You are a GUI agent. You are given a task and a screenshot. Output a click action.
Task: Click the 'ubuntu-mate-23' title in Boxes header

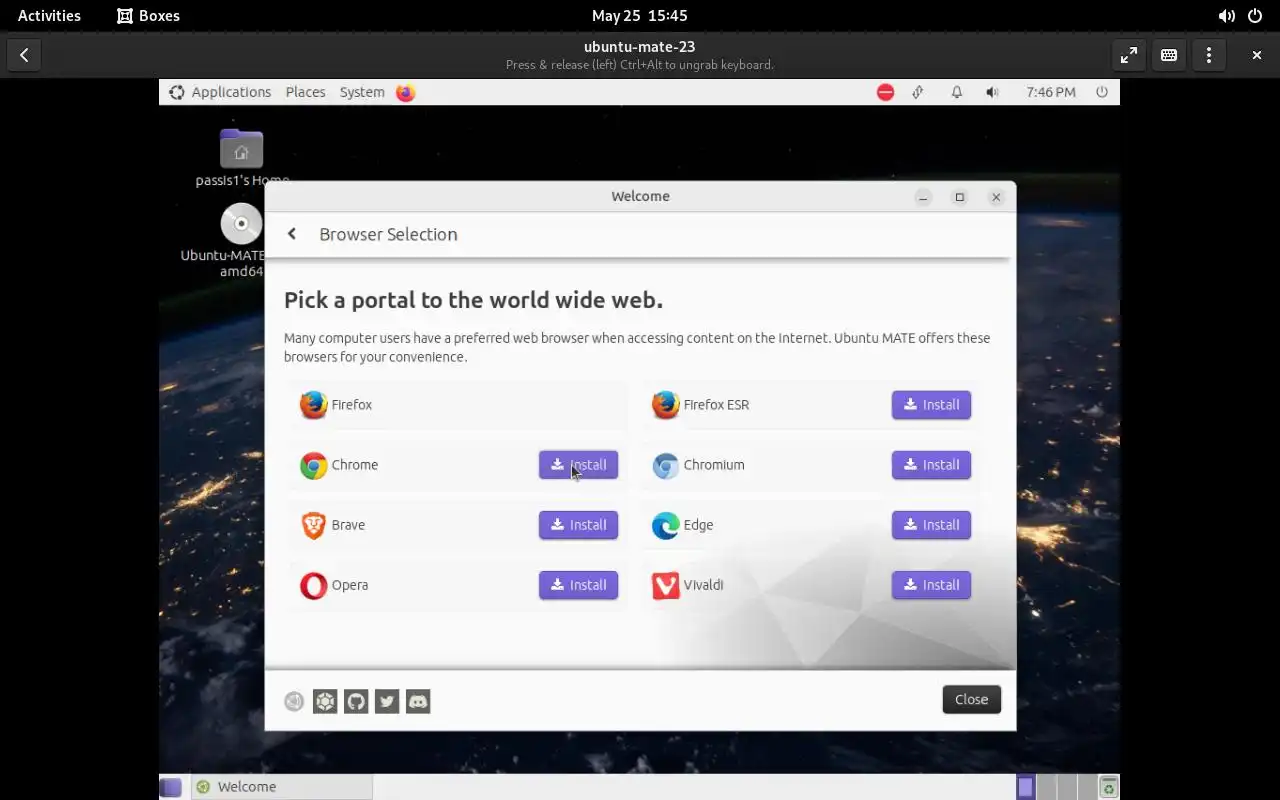(640, 47)
